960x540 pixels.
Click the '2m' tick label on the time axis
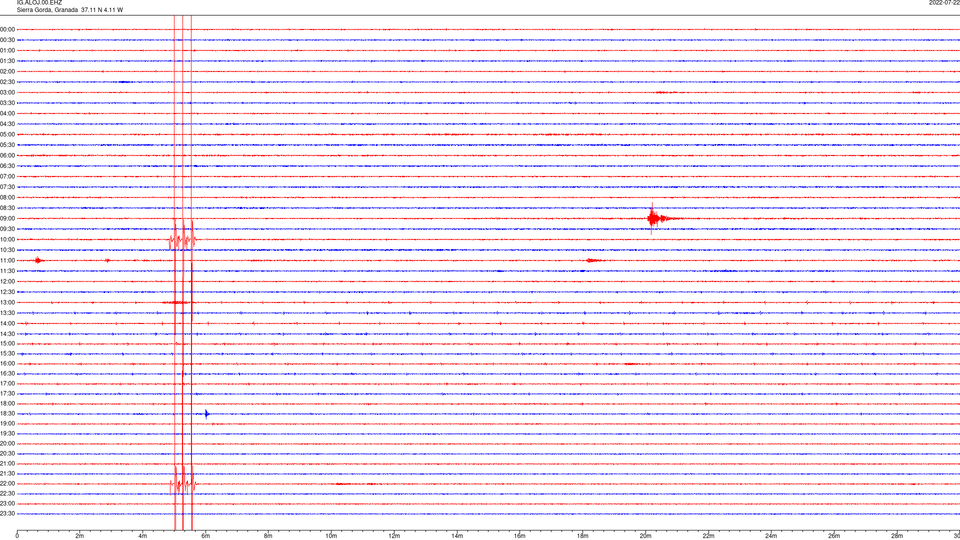coord(80,536)
